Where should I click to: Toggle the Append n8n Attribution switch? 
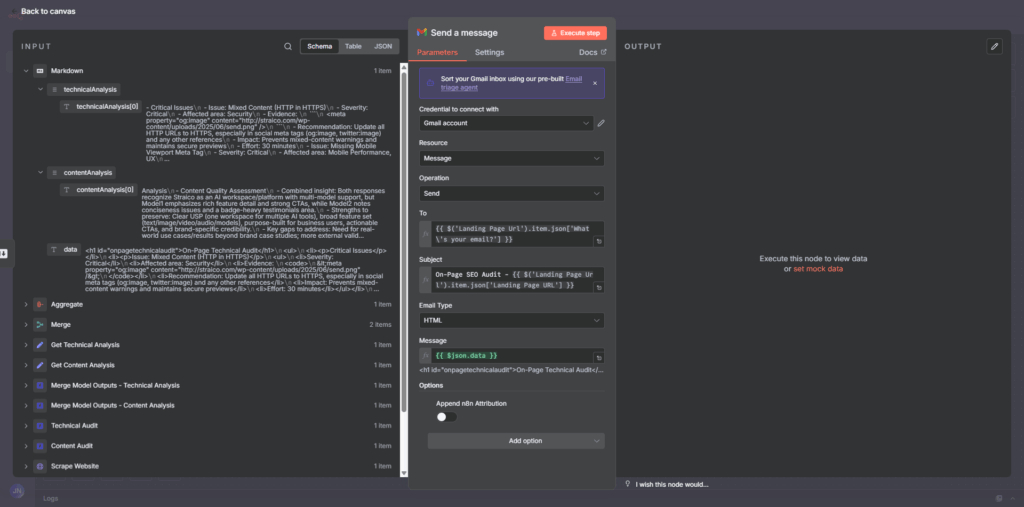click(446, 416)
